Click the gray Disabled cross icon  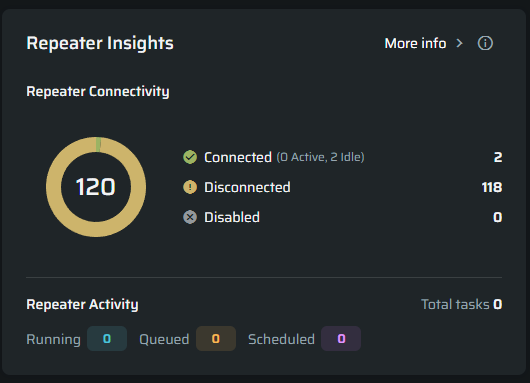tap(190, 217)
